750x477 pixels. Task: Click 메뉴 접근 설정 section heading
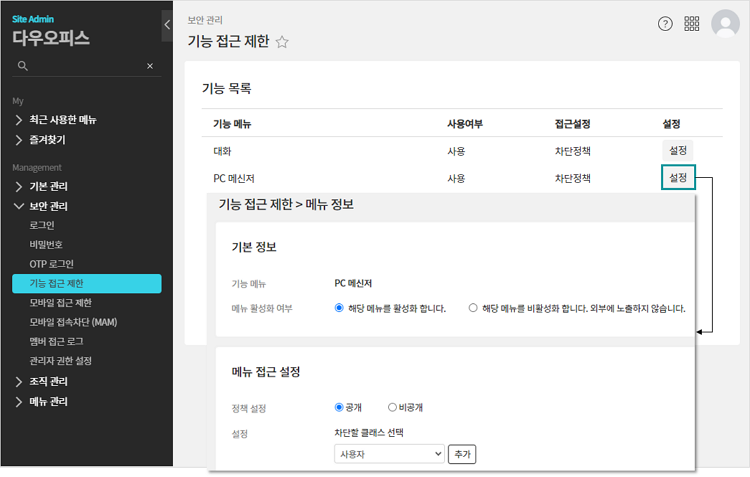(266, 372)
